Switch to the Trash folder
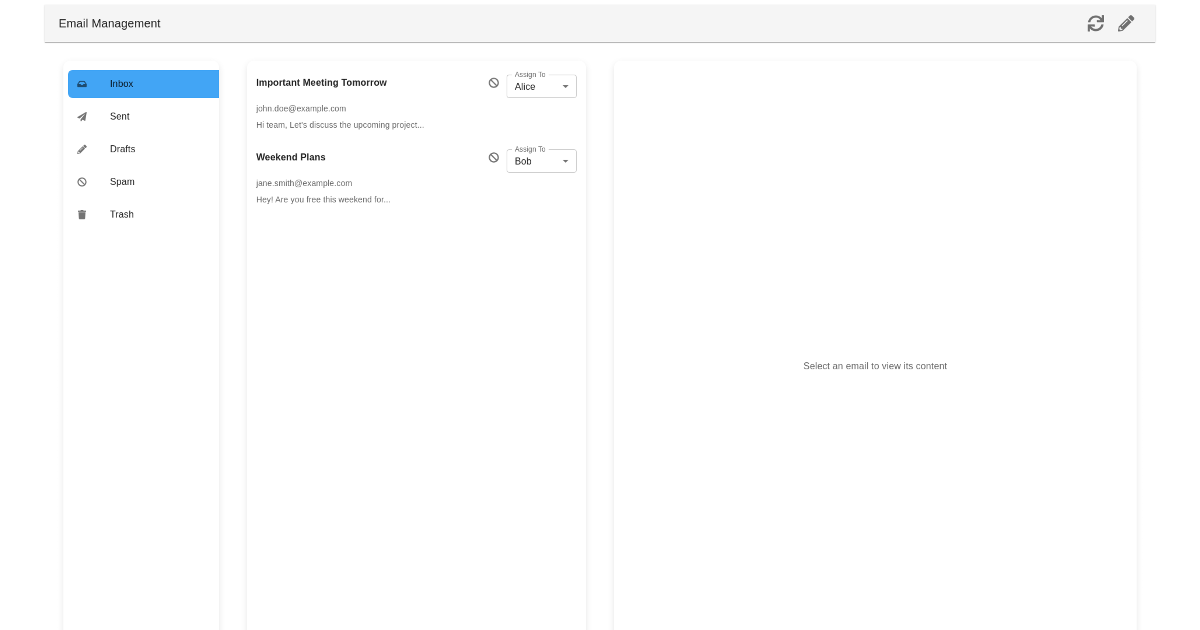The width and height of the screenshot is (1200, 630). tap(121, 214)
